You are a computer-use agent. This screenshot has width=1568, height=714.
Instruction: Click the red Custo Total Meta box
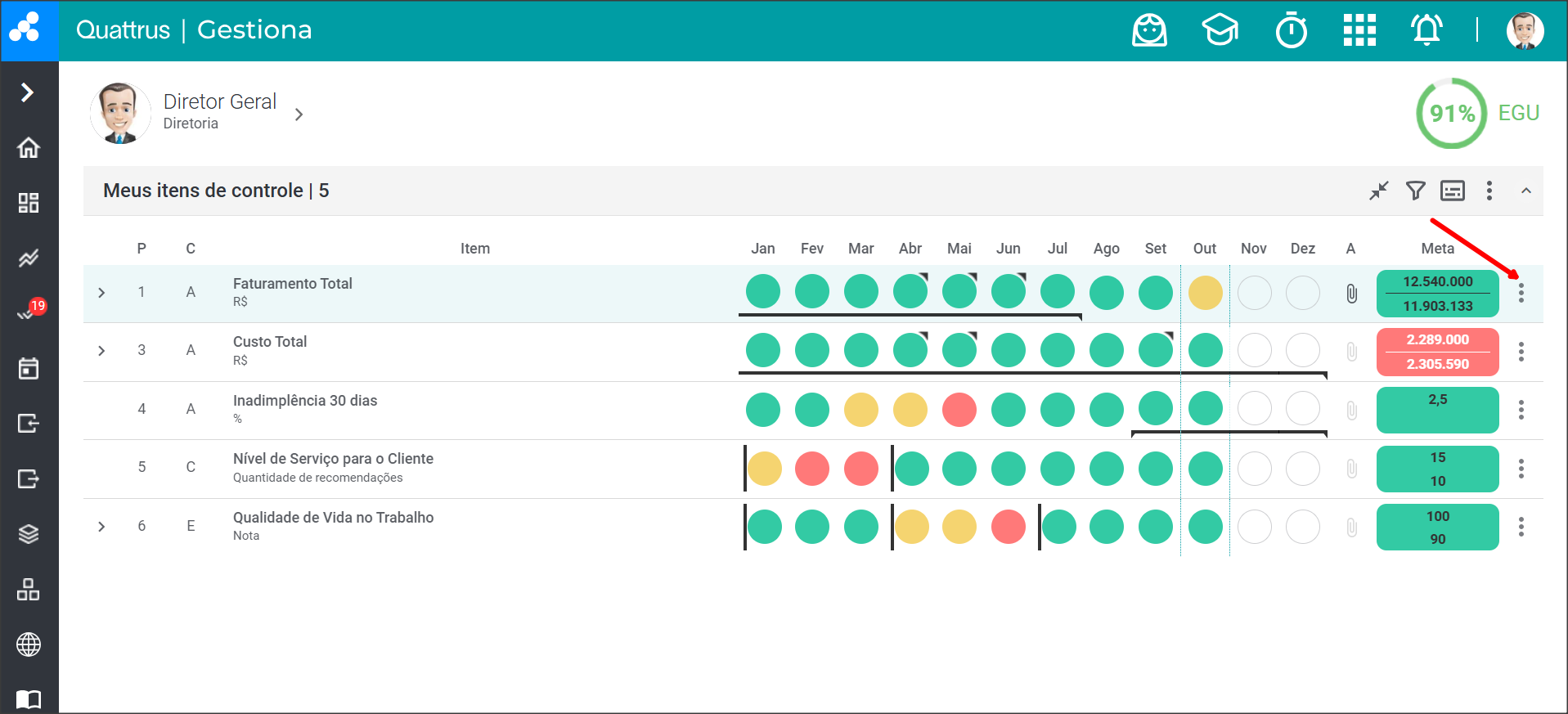pyautogui.click(x=1437, y=352)
